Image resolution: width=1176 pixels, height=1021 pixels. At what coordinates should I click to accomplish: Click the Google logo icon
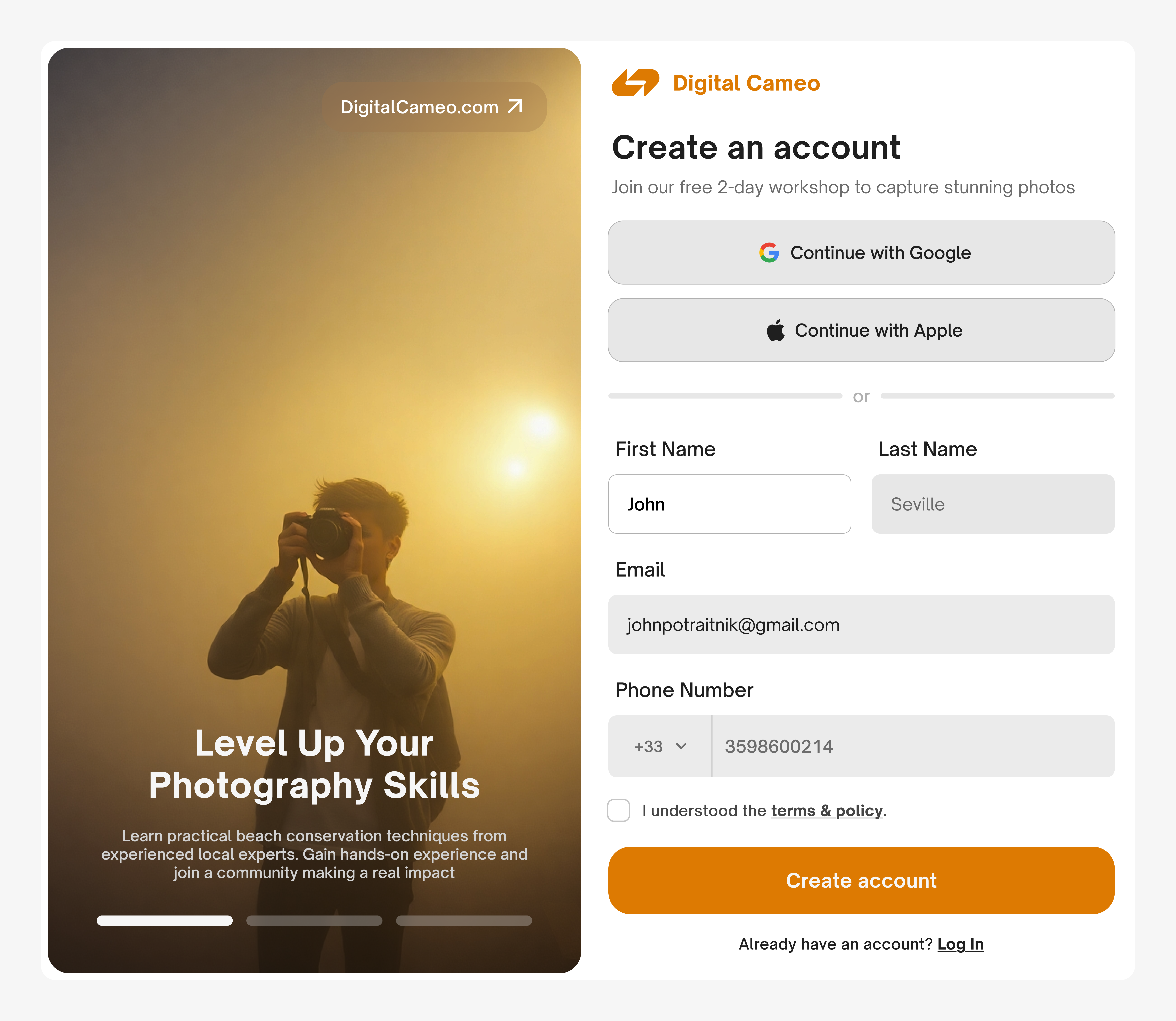pos(769,252)
